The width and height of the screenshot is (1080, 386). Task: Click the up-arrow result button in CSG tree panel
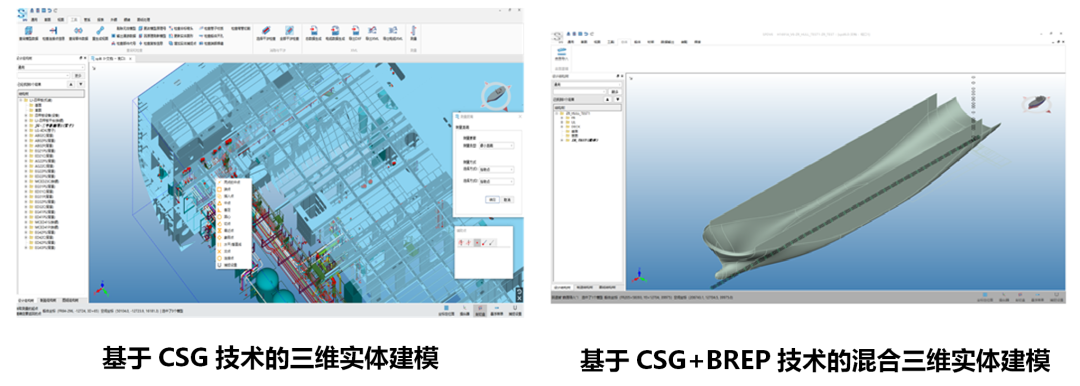click(71, 84)
